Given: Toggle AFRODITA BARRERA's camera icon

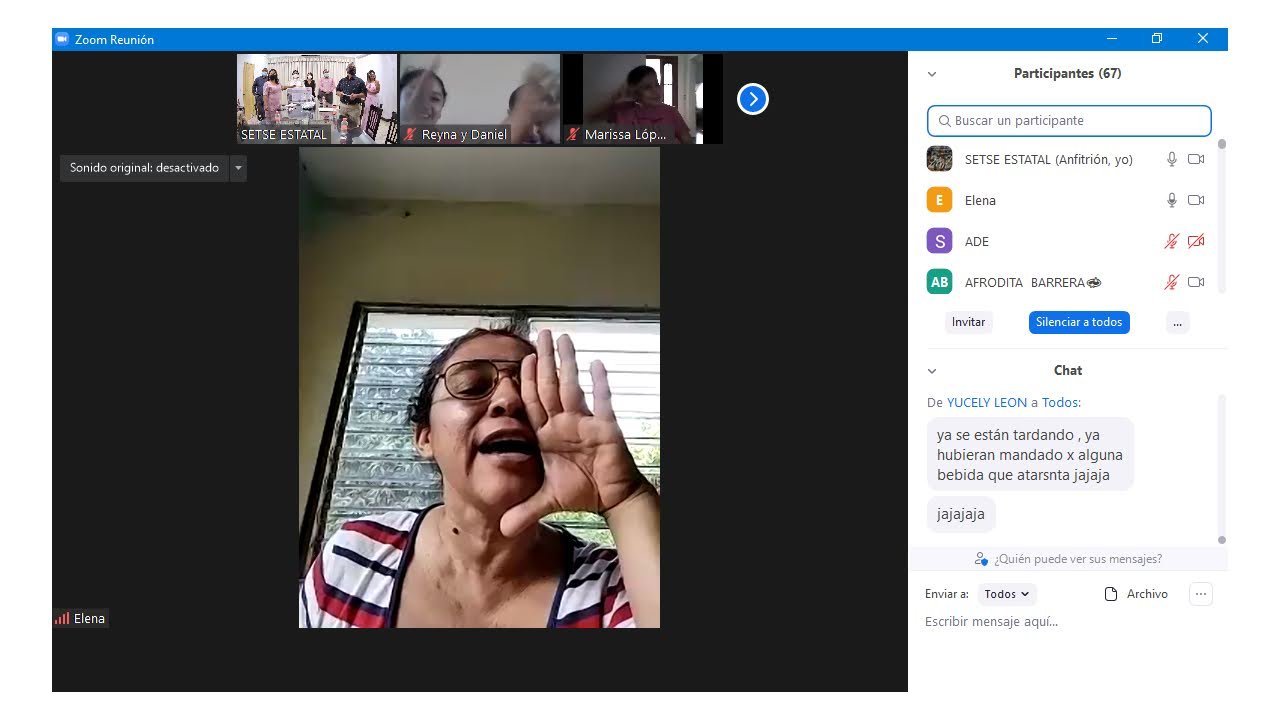Looking at the screenshot, I should point(1195,282).
